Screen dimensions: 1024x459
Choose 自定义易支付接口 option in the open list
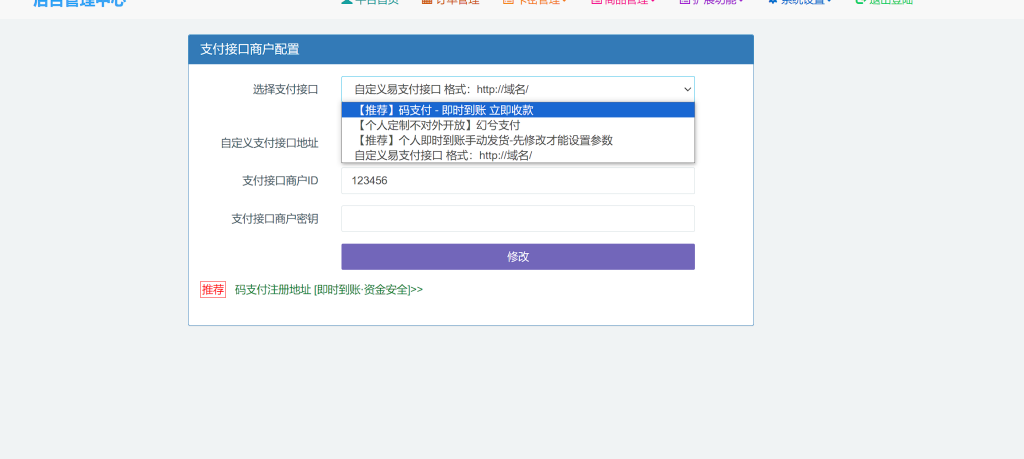click(517, 155)
